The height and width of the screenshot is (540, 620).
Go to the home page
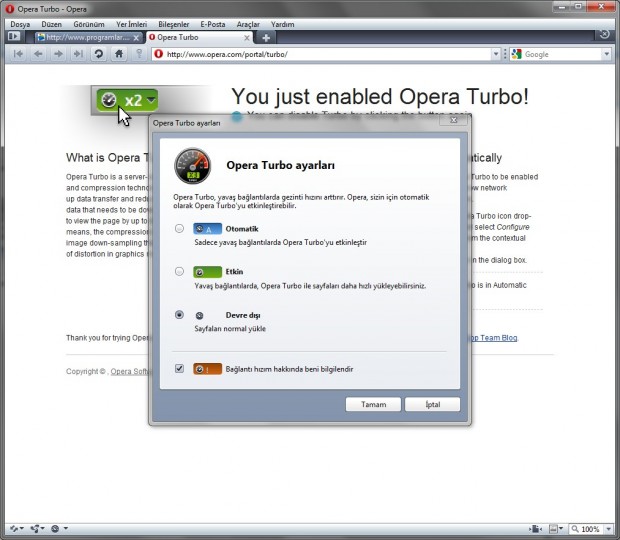point(119,54)
